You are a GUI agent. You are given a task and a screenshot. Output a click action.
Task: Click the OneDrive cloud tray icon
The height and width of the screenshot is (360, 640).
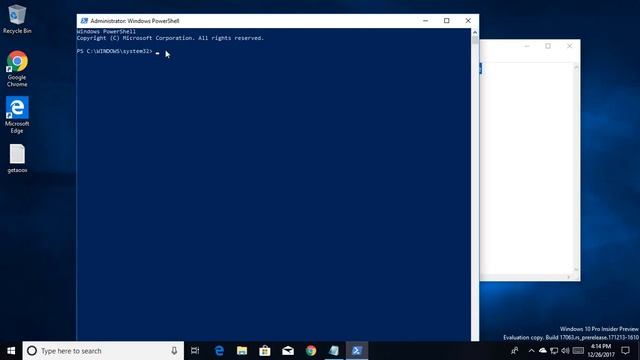click(x=542, y=351)
